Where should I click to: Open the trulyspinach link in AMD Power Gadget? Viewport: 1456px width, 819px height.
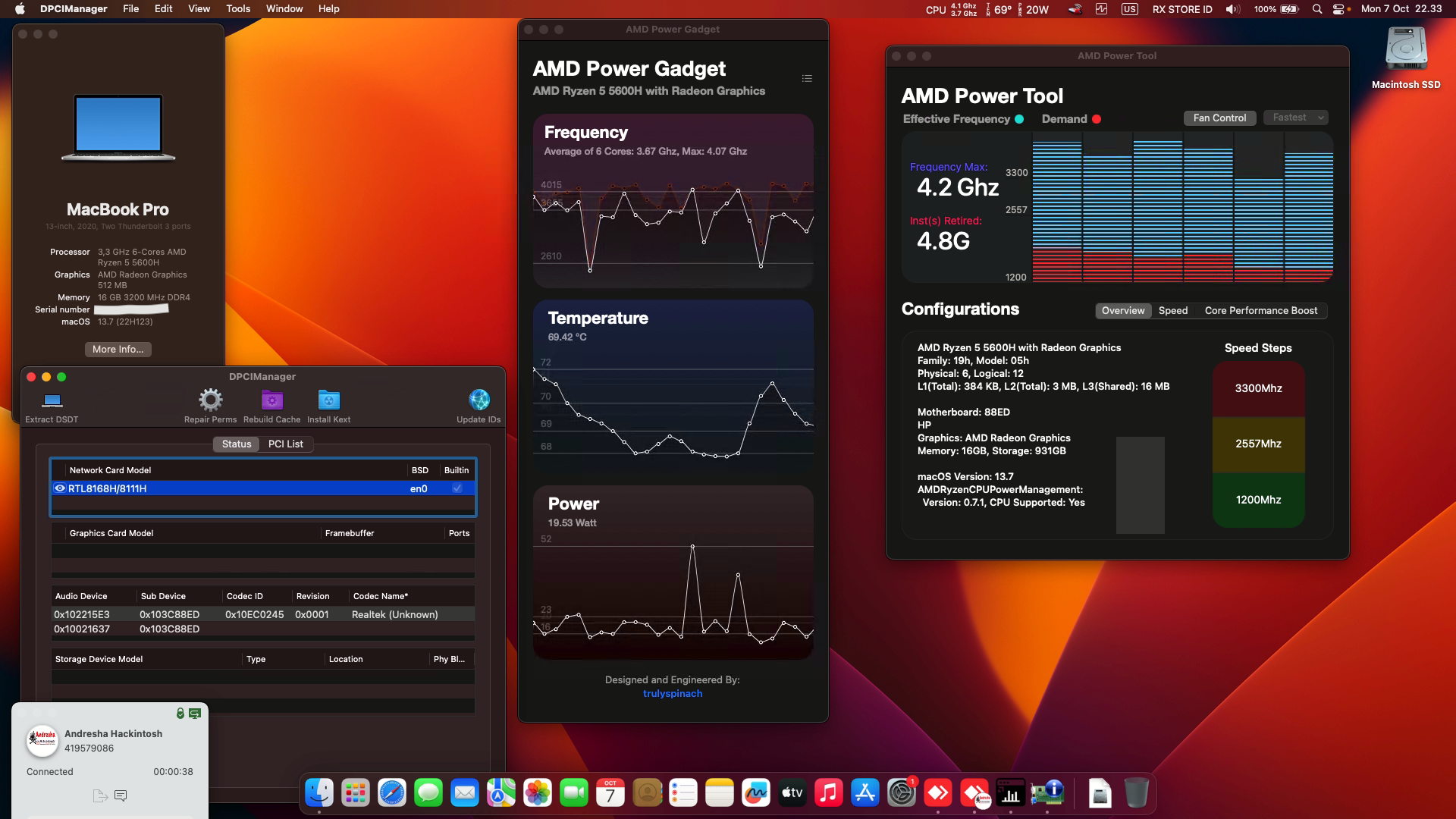(x=672, y=692)
